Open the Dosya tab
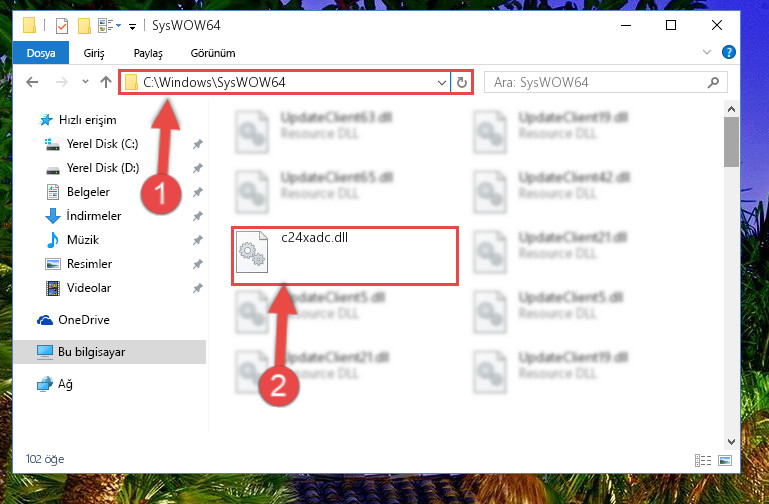Image resolution: width=769 pixels, height=504 pixels. (41, 53)
